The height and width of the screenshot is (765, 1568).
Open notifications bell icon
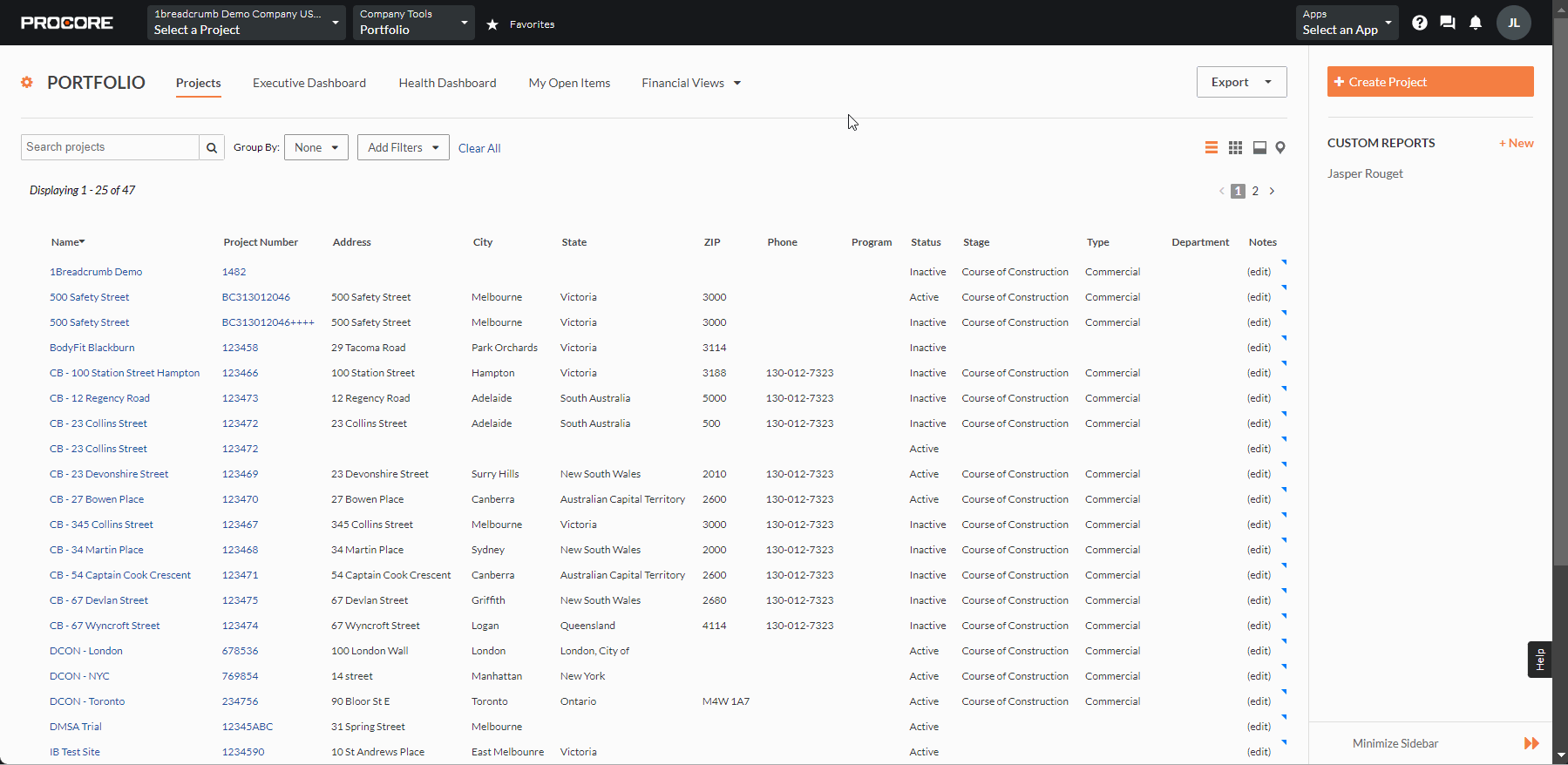tap(1476, 23)
